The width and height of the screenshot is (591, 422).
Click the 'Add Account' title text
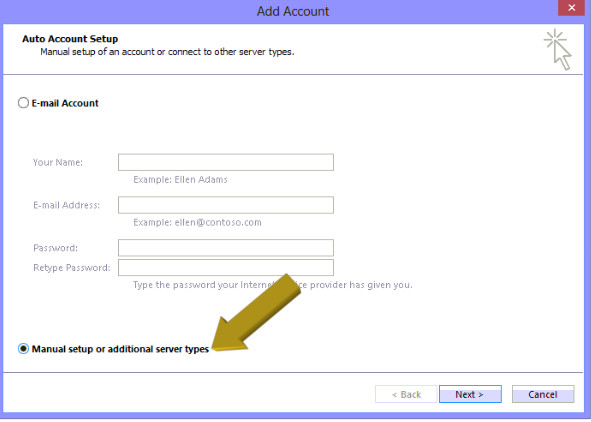(293, 11)
